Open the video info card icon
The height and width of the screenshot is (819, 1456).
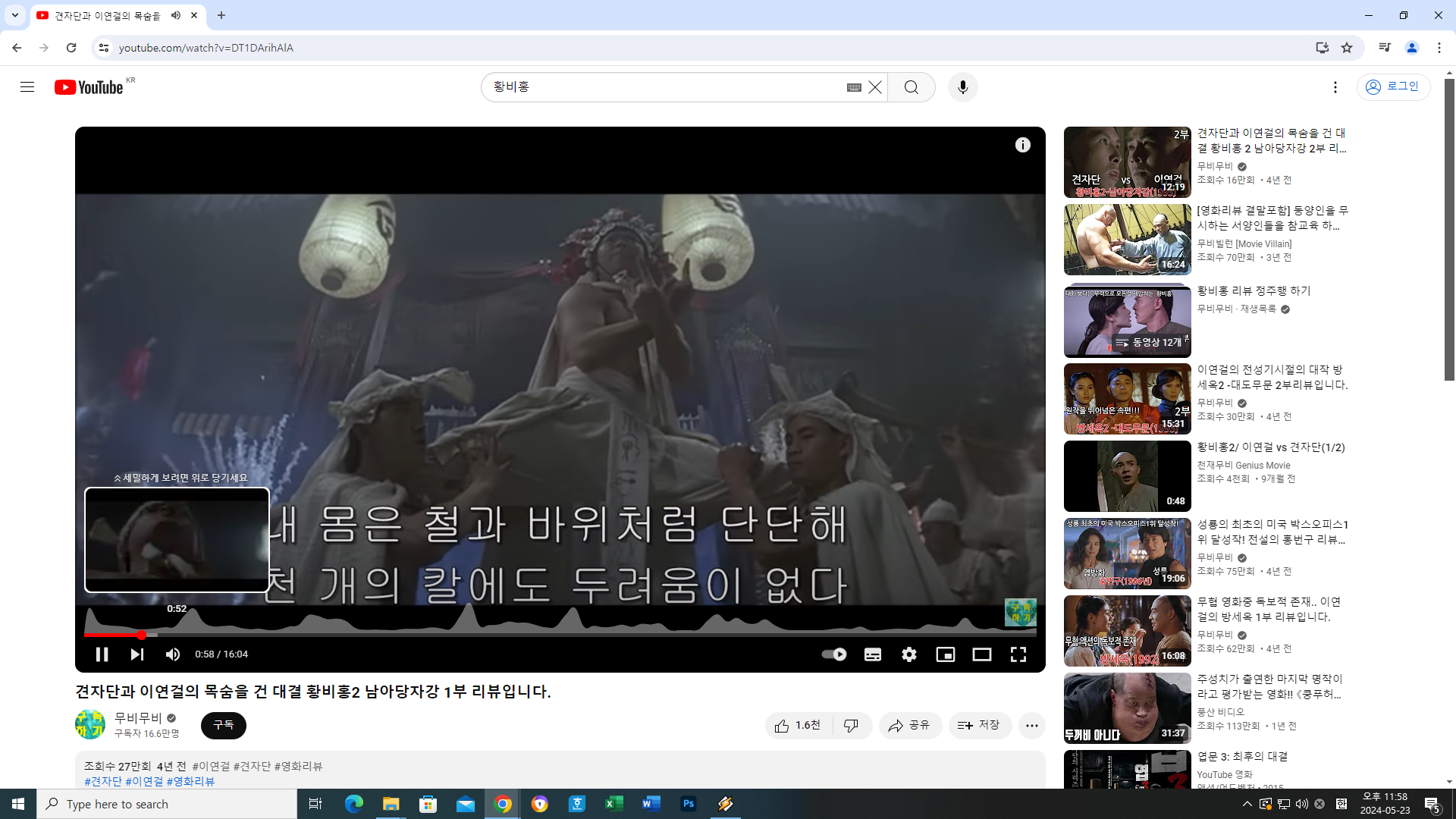[1023, 145]
